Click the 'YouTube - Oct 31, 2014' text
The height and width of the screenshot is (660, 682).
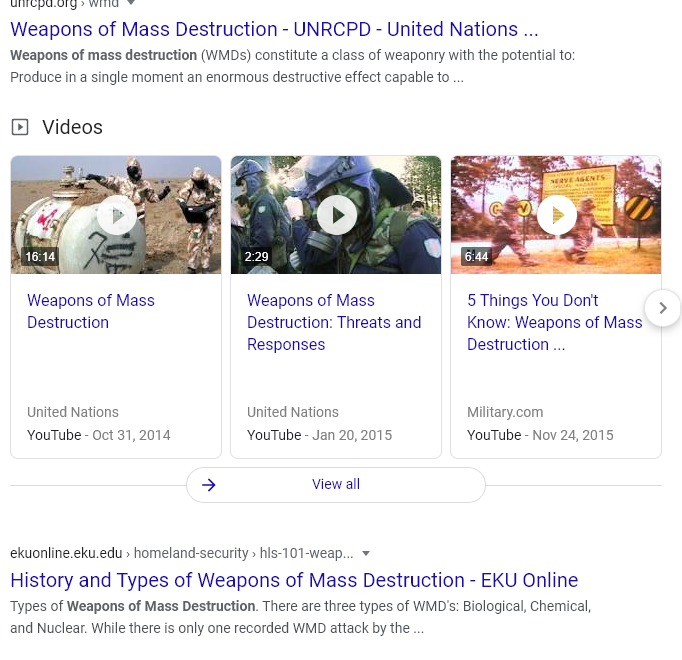pyautogui.click(x=99, y=435)
